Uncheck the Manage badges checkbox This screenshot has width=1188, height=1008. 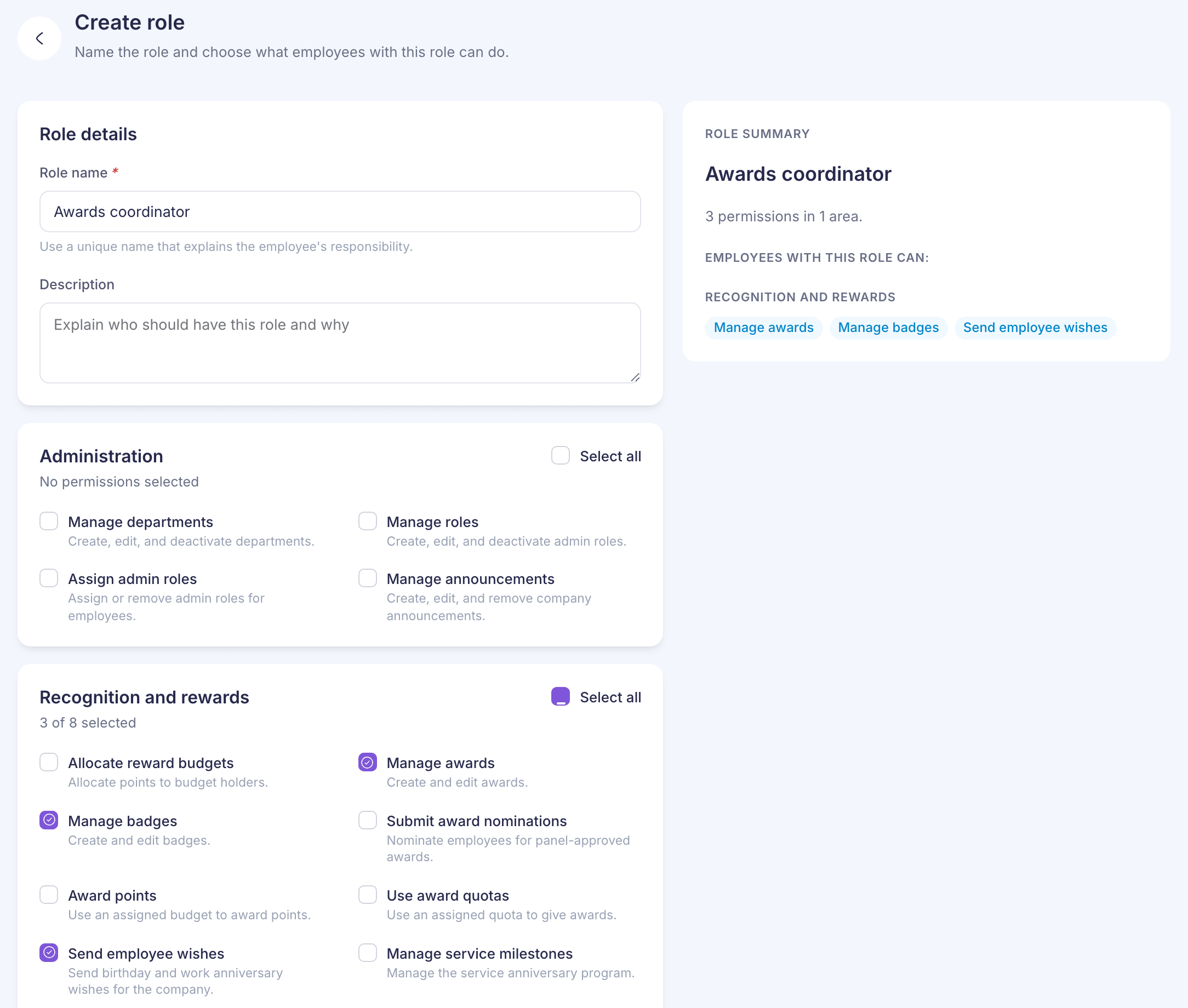[49, 820]
